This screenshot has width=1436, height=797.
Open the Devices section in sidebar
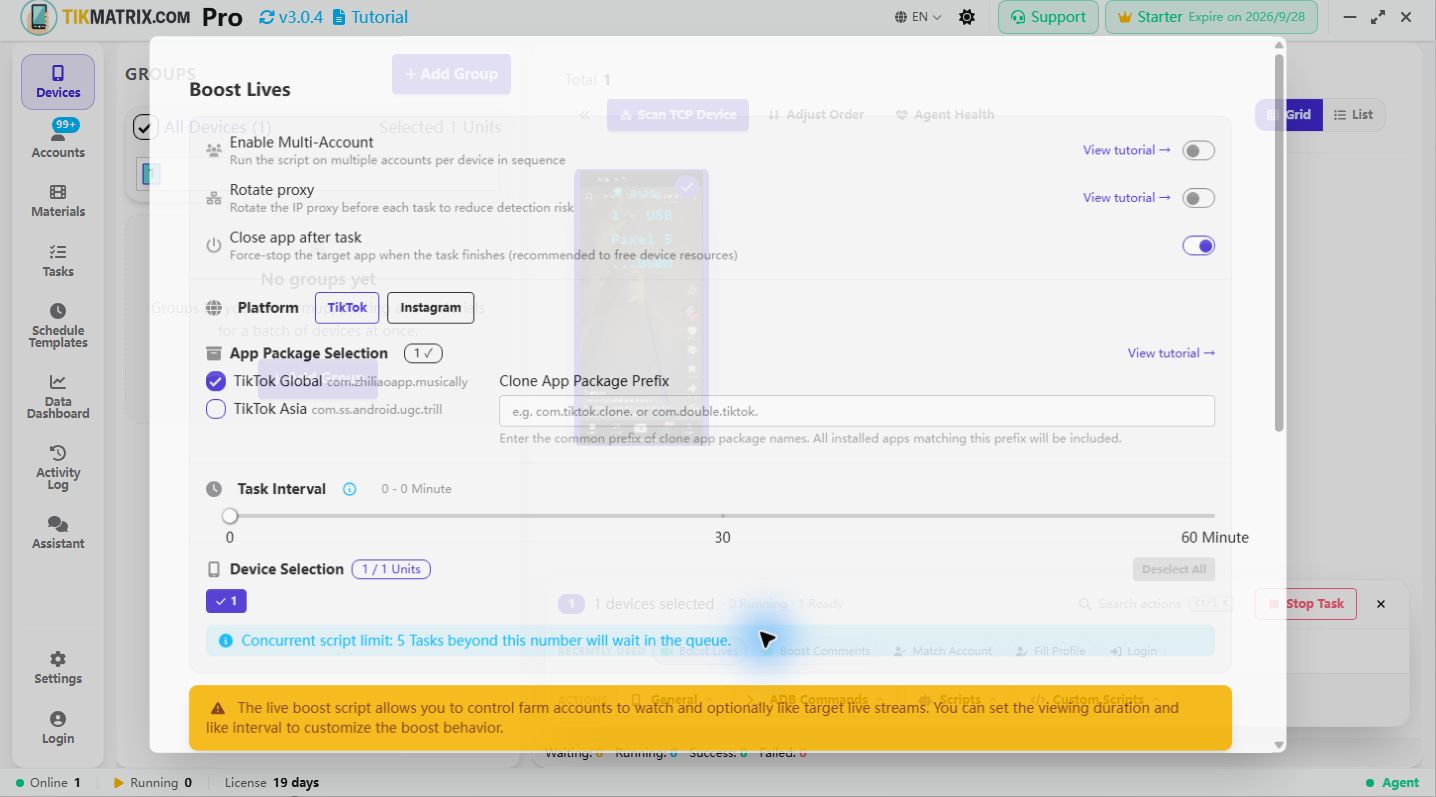(58, 82)
